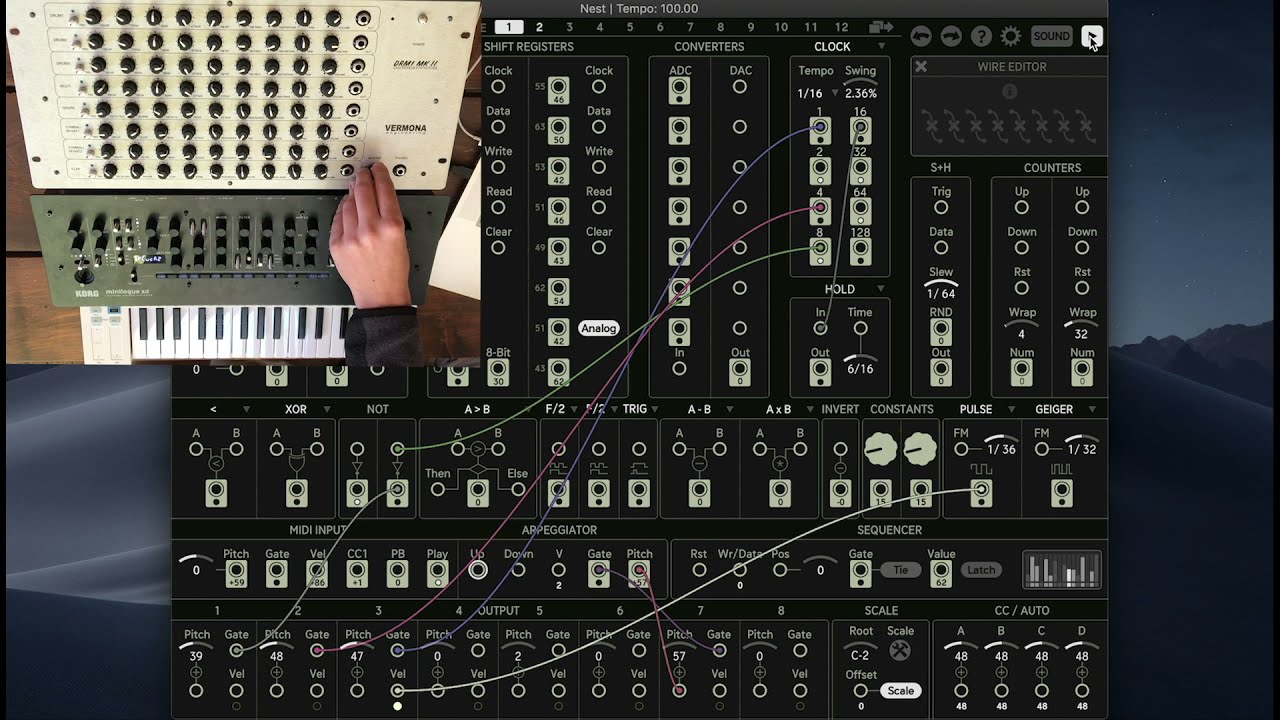
Task: Switch to page 1 tab
Action: [x=508, y=27]
